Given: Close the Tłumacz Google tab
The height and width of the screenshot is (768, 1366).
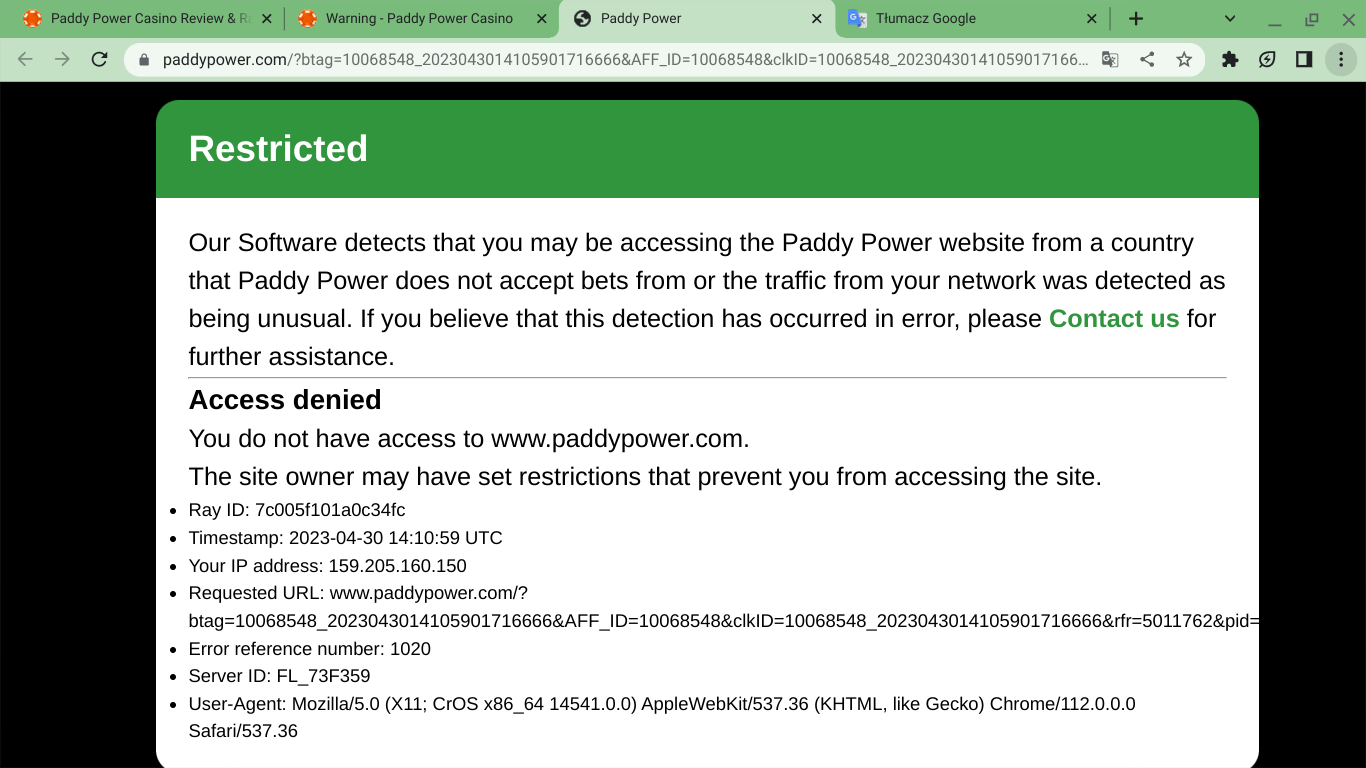Looking at the screenshot, I should 1091,19.
